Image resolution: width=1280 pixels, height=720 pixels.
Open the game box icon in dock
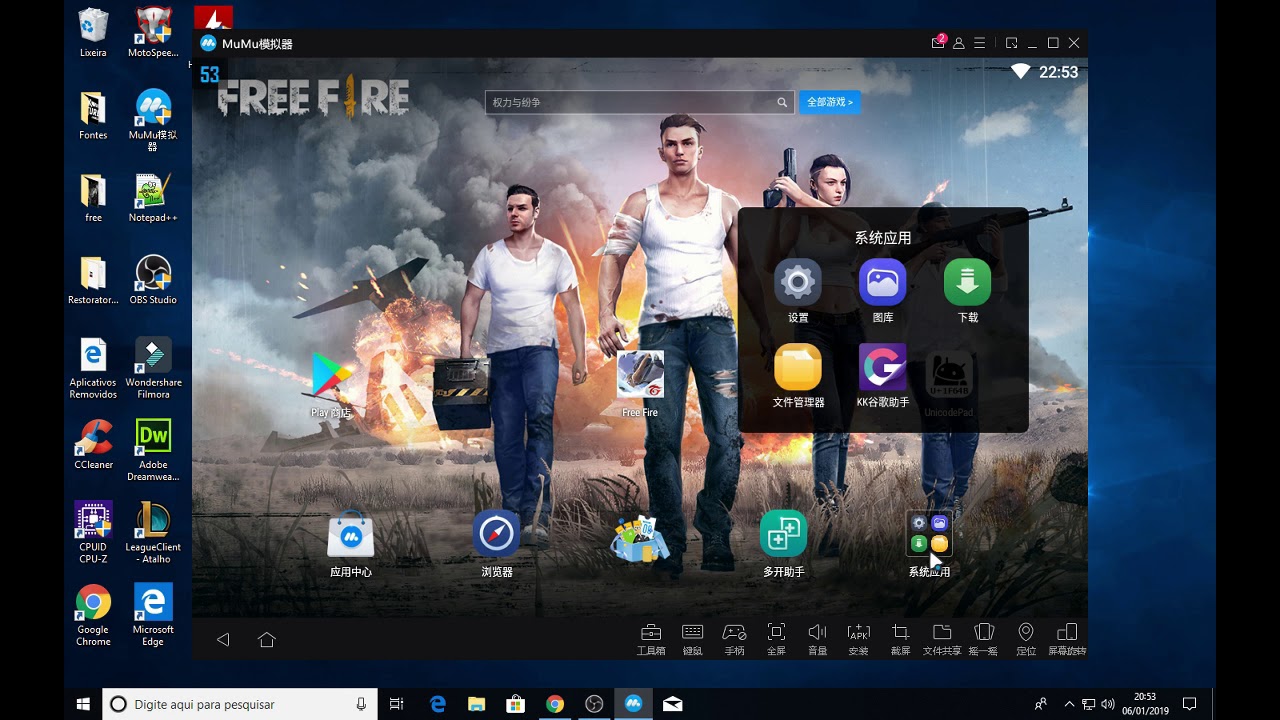640,540
